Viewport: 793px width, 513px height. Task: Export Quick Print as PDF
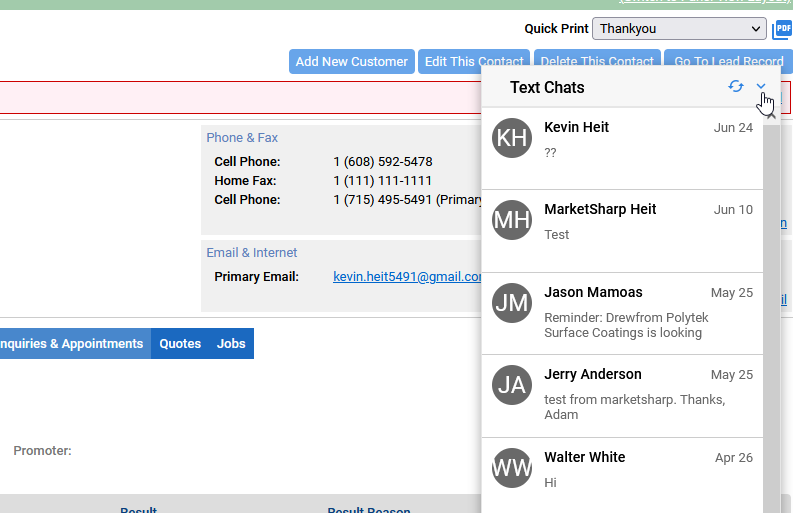click(x=782, y=29)
